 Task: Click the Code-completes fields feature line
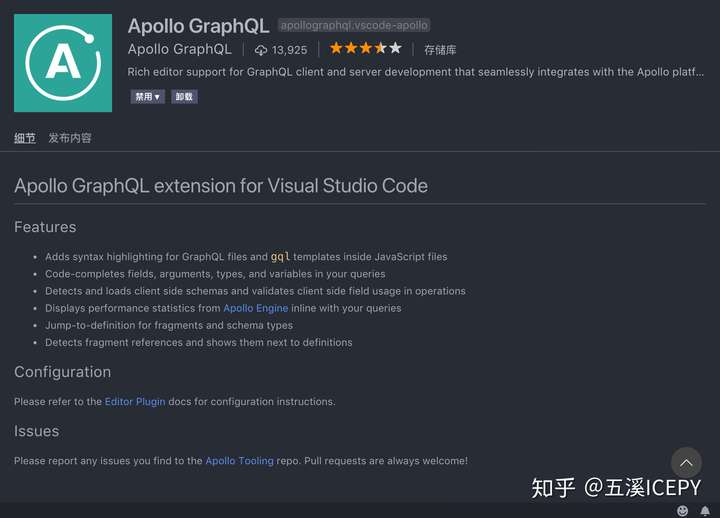pyautogui.click(x=215, y=274)
